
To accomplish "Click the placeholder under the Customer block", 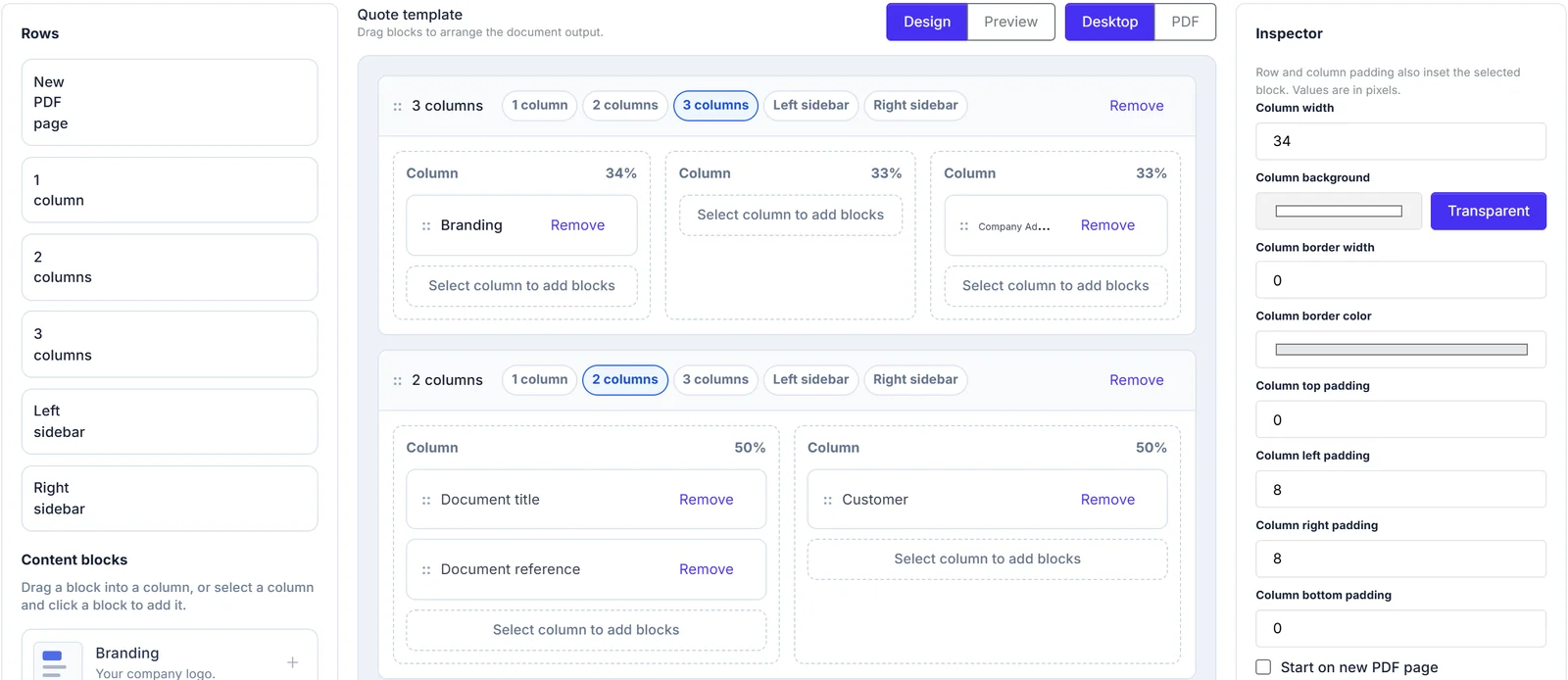I will click(x=987, y=559).
